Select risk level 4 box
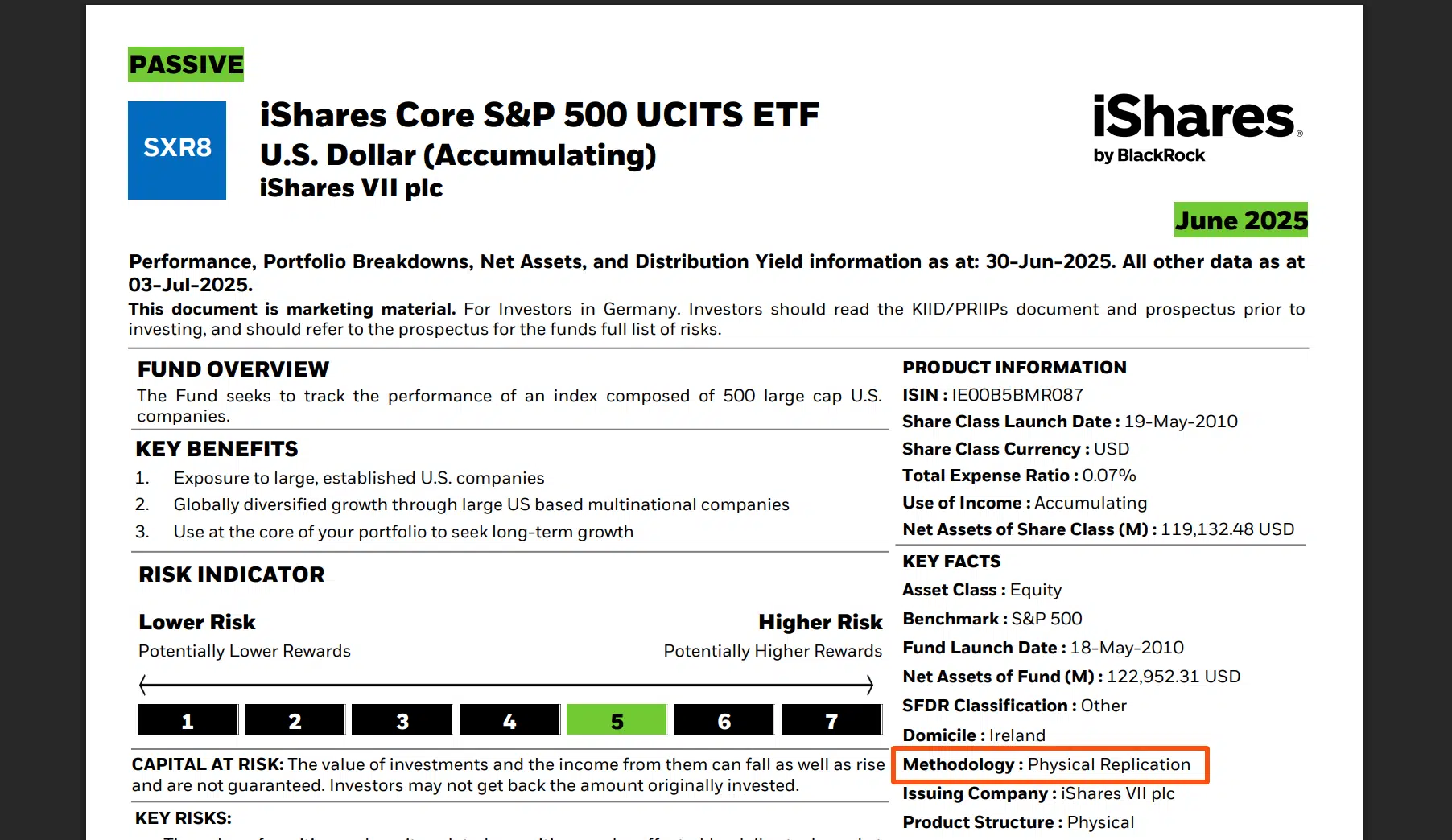This screenshot has height=840, width=1452. [509, 719]
